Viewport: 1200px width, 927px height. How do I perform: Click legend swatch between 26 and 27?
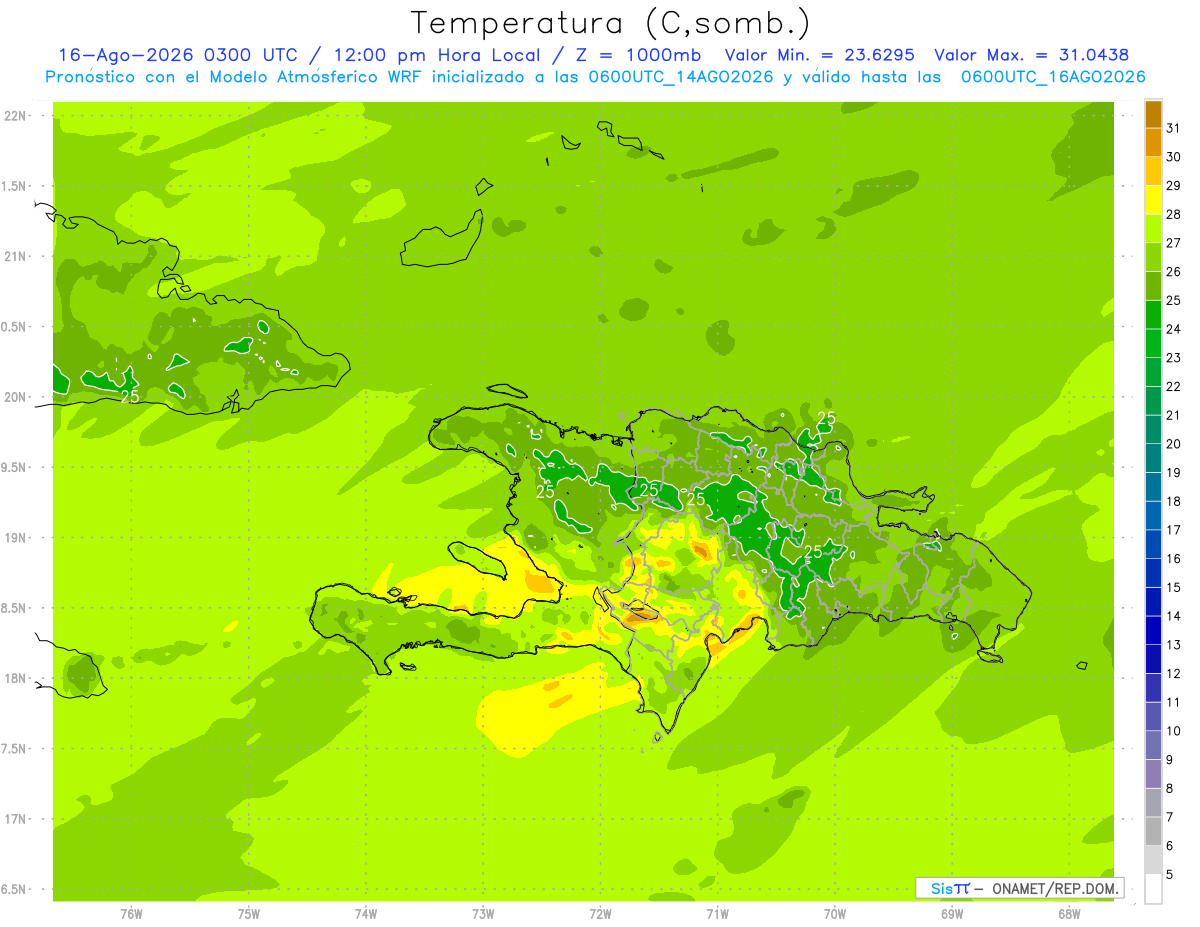click(x=1153, y=257)
